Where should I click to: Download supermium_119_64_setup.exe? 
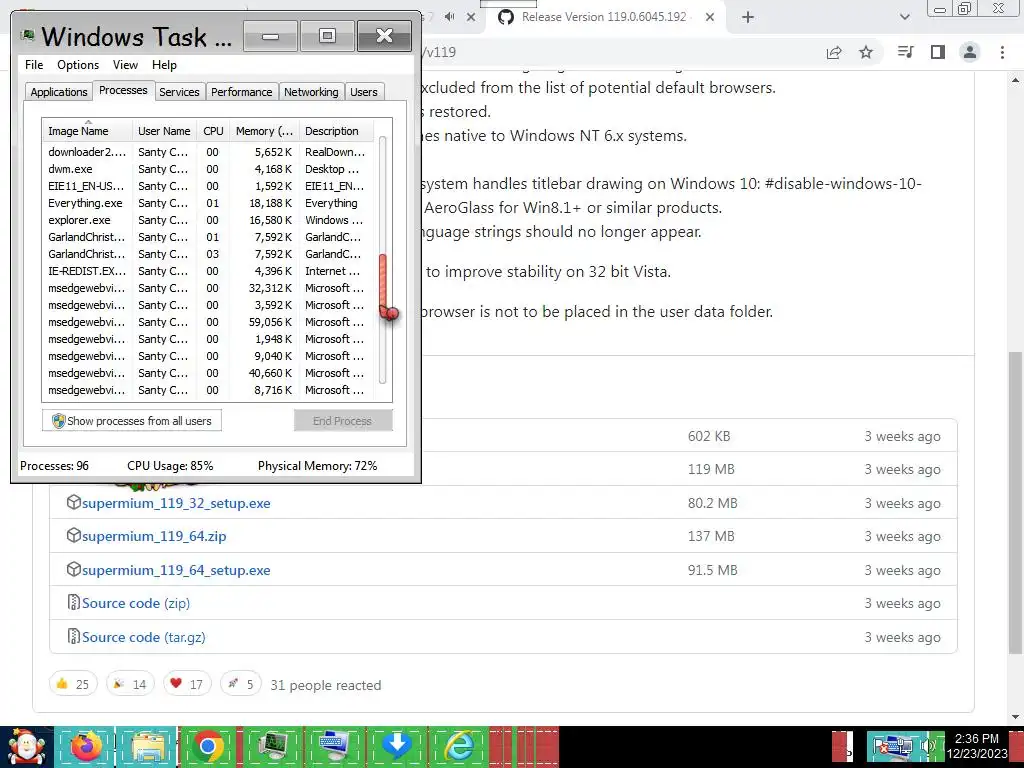(176, 569)
